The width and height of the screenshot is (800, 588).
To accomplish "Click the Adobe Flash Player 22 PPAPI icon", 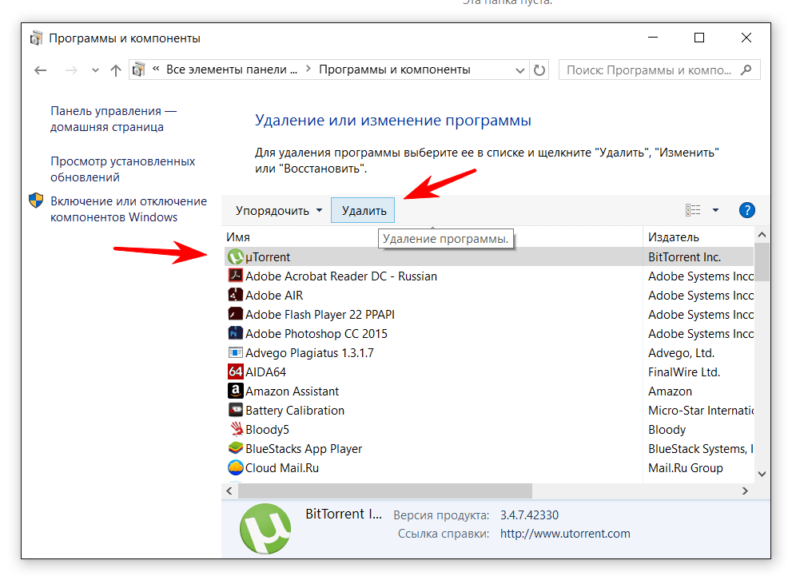I will [235, 314].
